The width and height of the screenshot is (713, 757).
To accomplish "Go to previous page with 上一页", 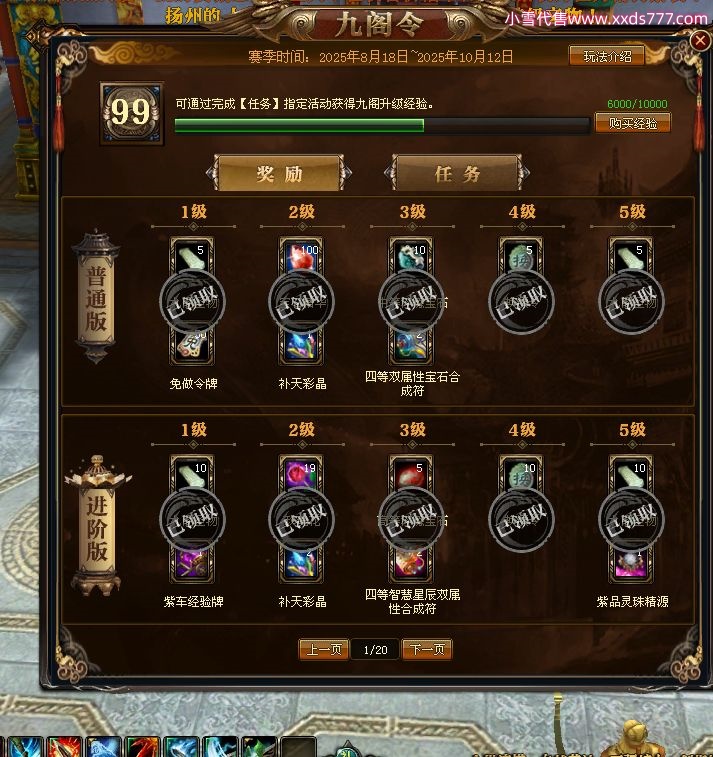I will pyautogui.click(x=324, y=649).
